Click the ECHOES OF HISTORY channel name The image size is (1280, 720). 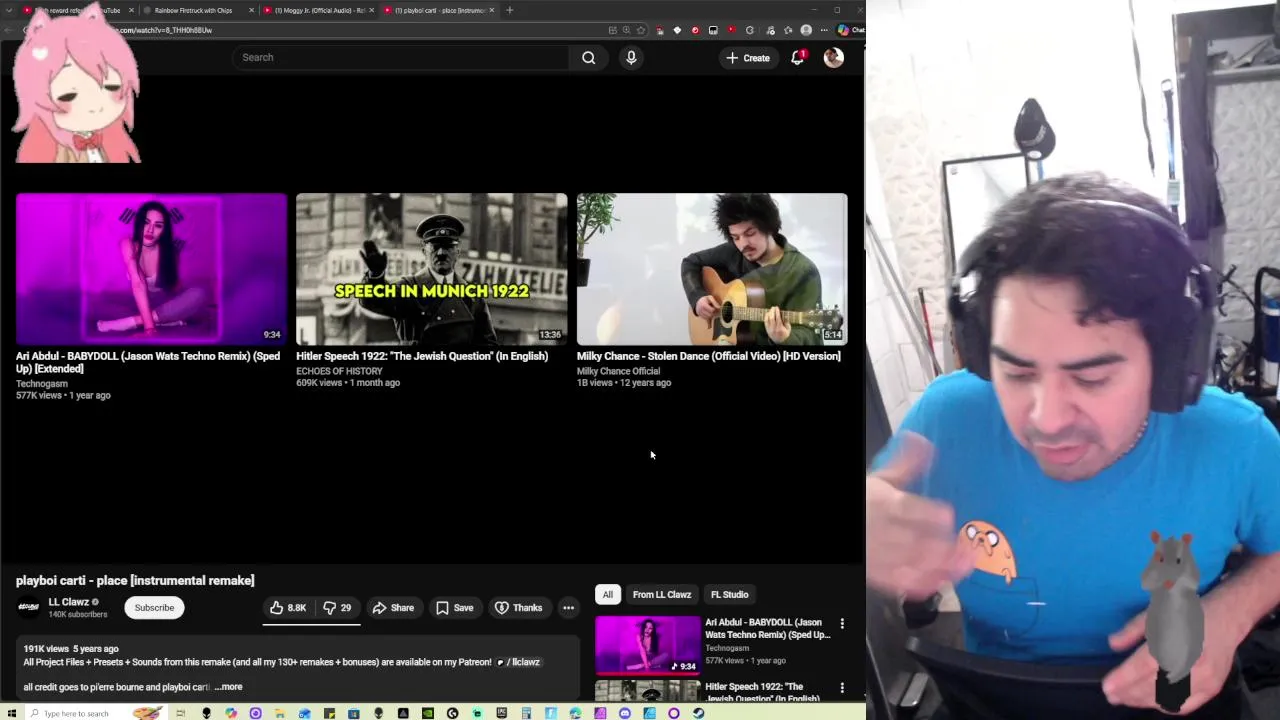(x=339, y=371)
